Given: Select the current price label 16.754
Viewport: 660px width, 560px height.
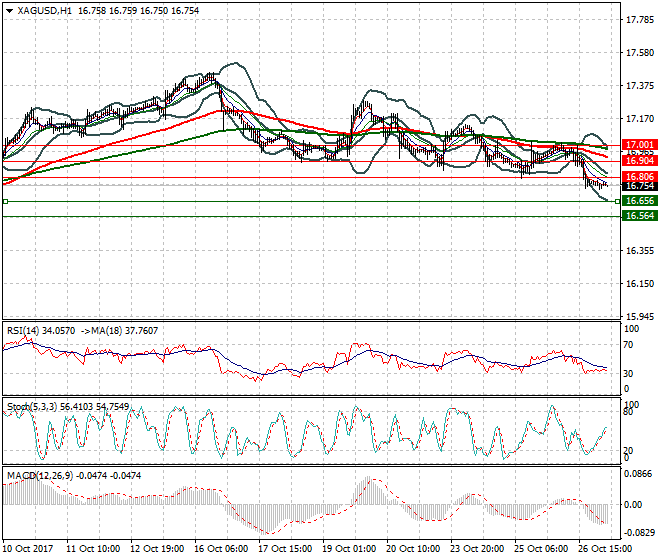Looking at the screenshot, I should coord(640,186).
